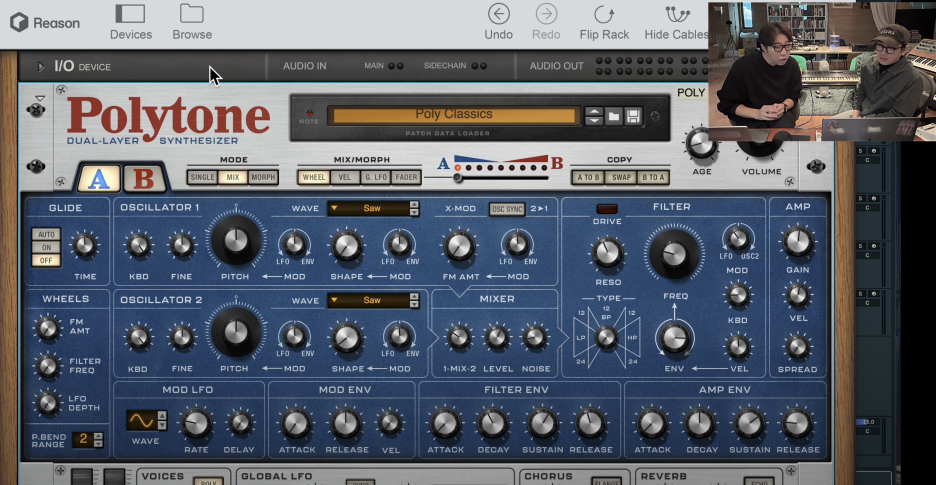Click the Filter Env ATTACK knob
936x485 pixels.
click(x=444, y=423)
